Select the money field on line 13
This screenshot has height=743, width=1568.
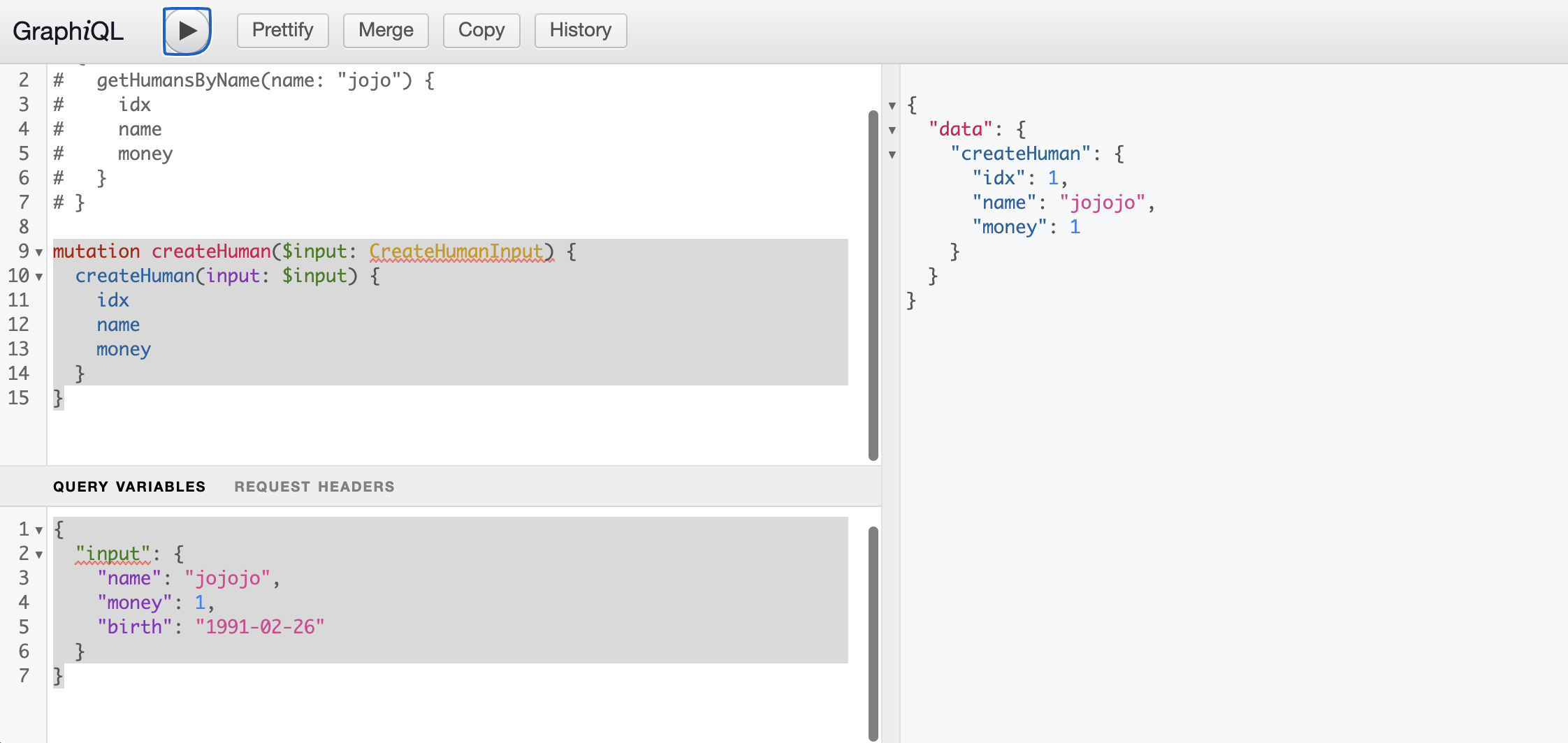pyautogui.click(x=123, y=349)
